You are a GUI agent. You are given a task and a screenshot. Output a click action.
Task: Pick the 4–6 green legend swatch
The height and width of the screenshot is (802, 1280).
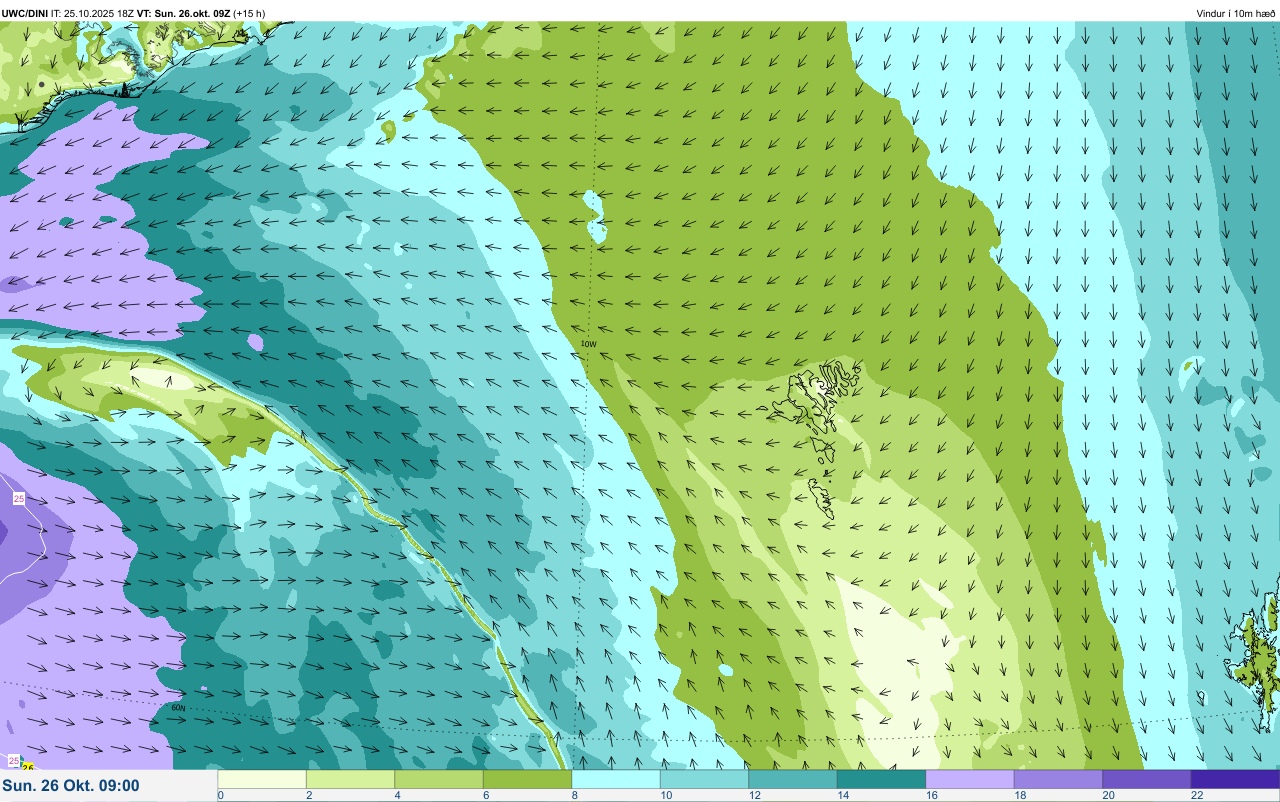point(439,779)
